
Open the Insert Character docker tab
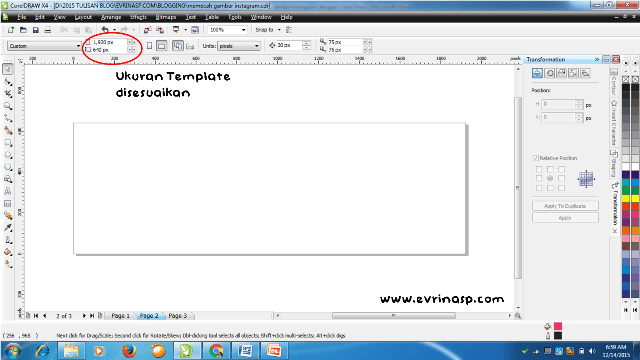click(613, 122)
